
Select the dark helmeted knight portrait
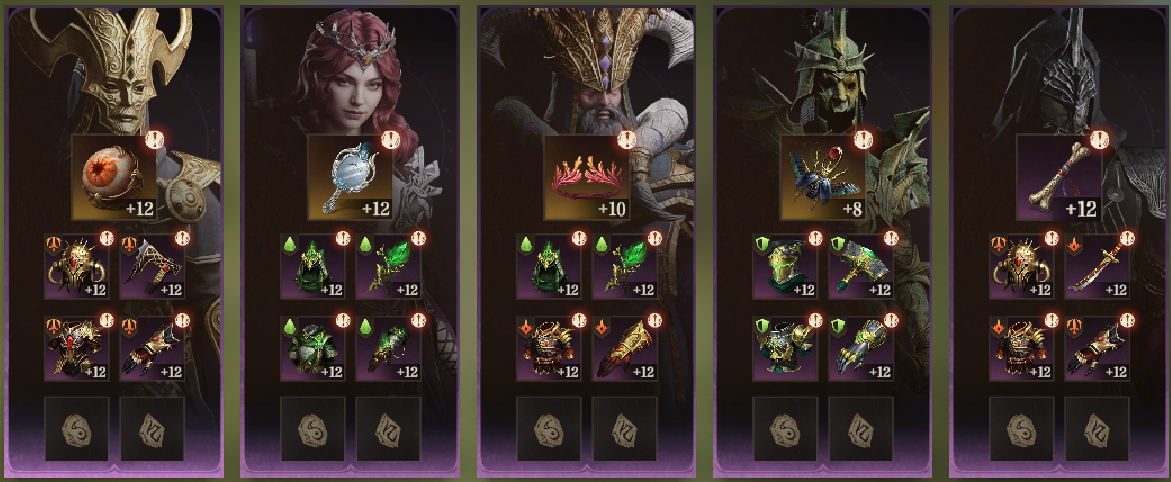click(x=1060, y=71)
